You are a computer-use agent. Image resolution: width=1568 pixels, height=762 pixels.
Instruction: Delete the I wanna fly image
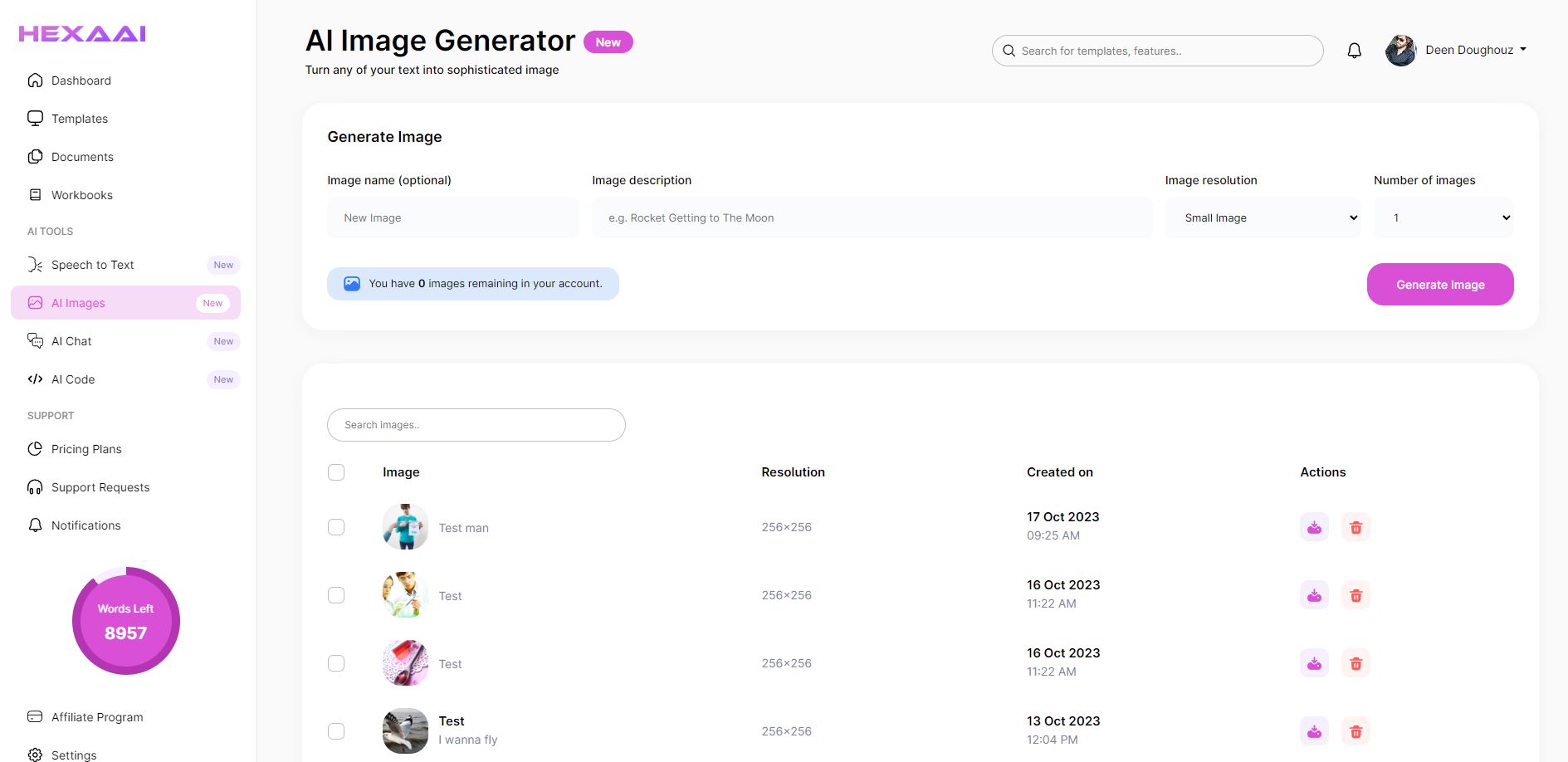[x=1356, y=731]
